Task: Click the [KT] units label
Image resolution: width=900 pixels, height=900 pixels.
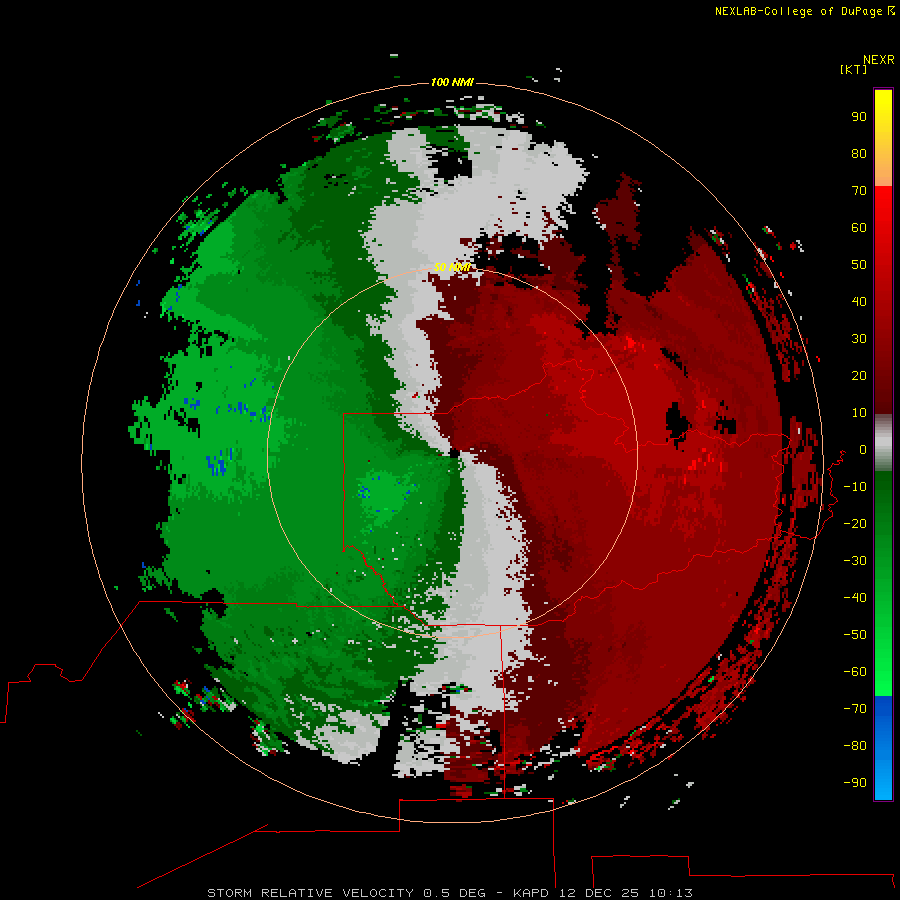Action: (x=853, y=69)
